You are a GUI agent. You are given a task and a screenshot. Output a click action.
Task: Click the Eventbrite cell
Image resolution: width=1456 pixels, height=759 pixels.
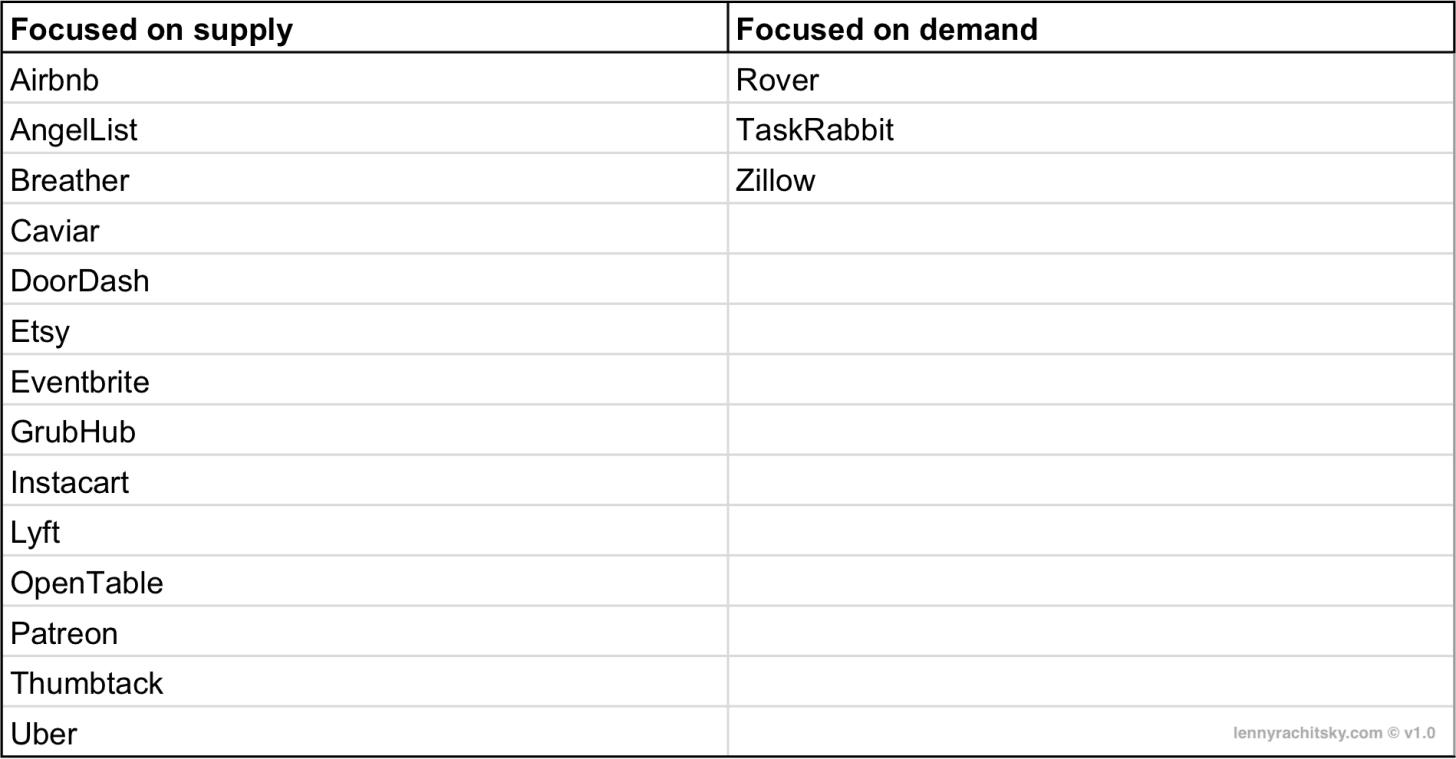pos(364,380)
